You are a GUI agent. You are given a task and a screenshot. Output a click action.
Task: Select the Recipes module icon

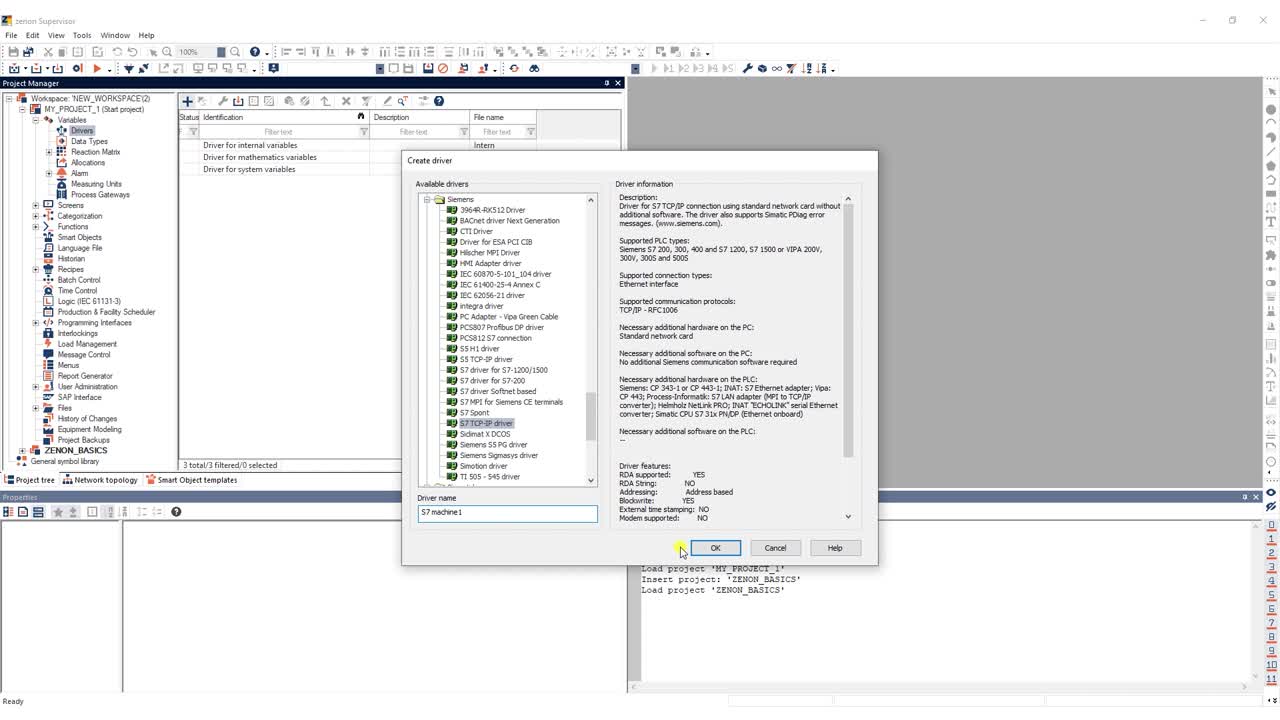[x=49, y=269]
